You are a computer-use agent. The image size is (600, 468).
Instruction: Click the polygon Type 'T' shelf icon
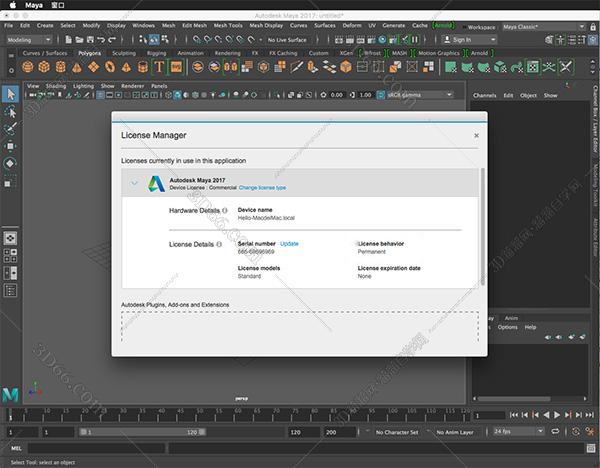pos(159,67)
